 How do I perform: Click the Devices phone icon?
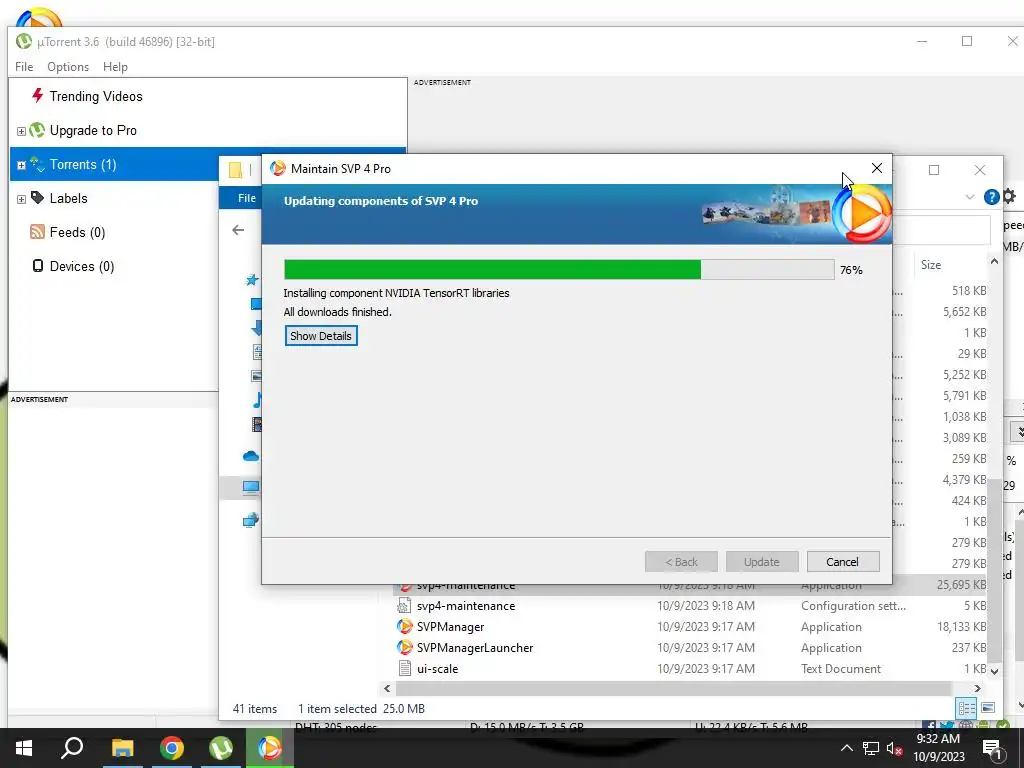(x=38, y=266)
